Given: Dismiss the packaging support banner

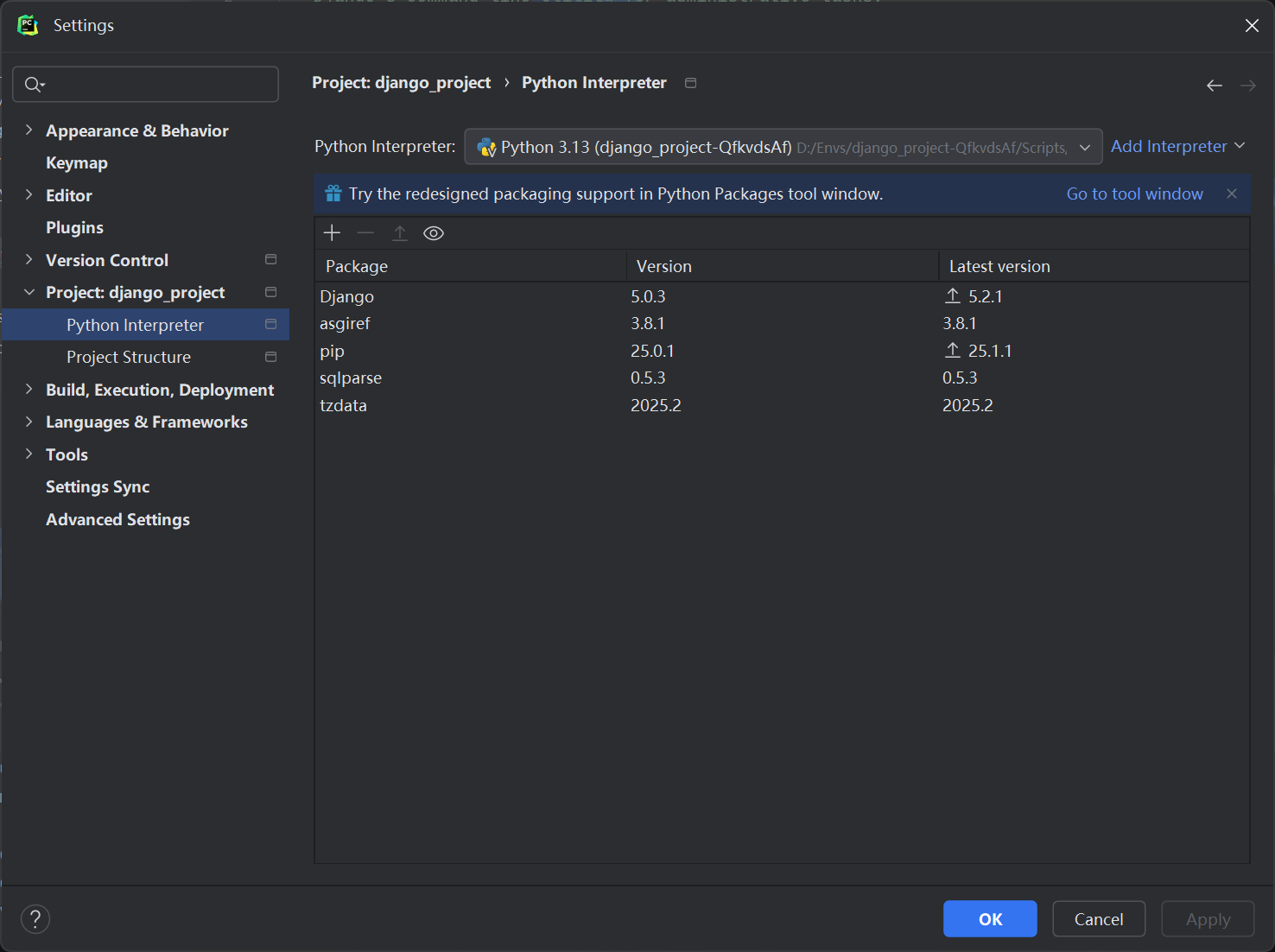Looking at the screenshot, I should tap(1232, 194).
